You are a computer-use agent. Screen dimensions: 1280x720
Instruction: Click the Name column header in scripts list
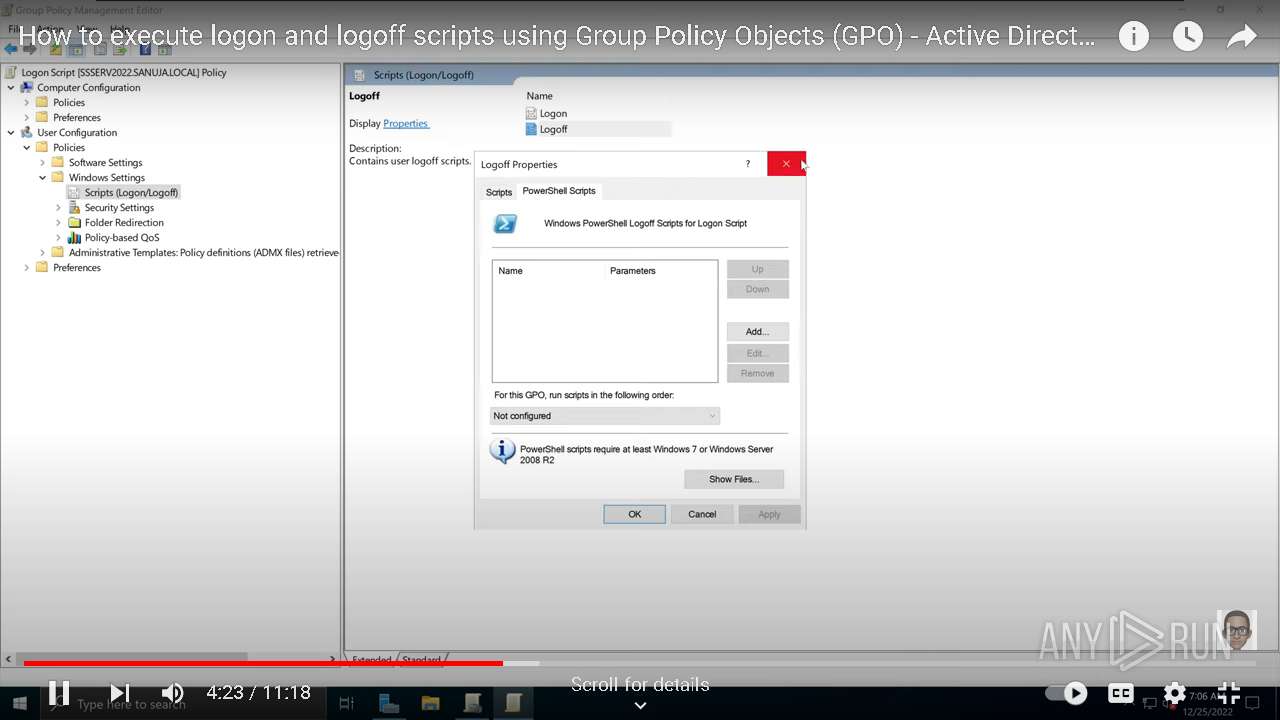pos(511,271)
